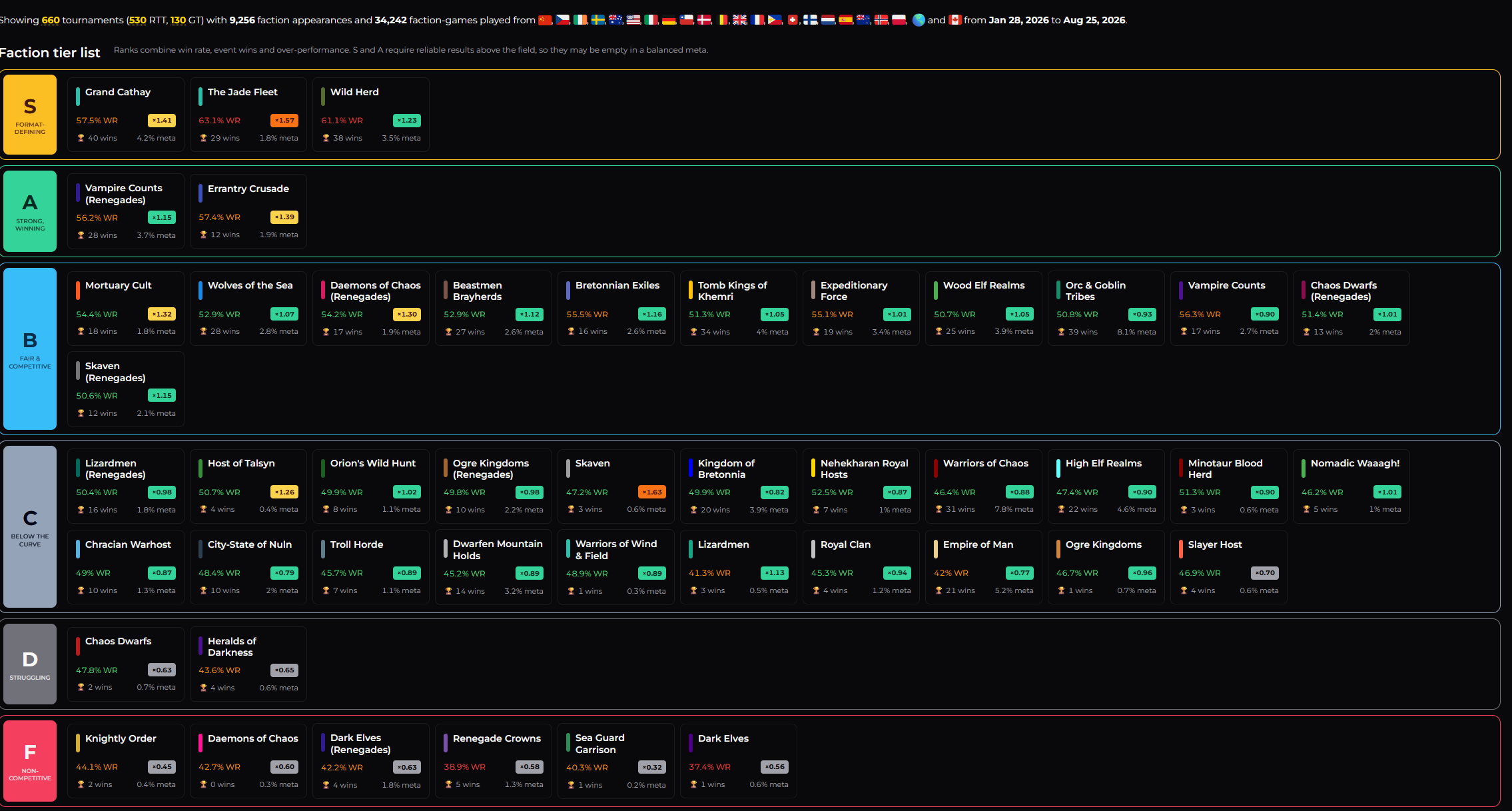Select the C Below the Curve tier badge
This screenshot has height=811, width=1512.
[30, 526]
